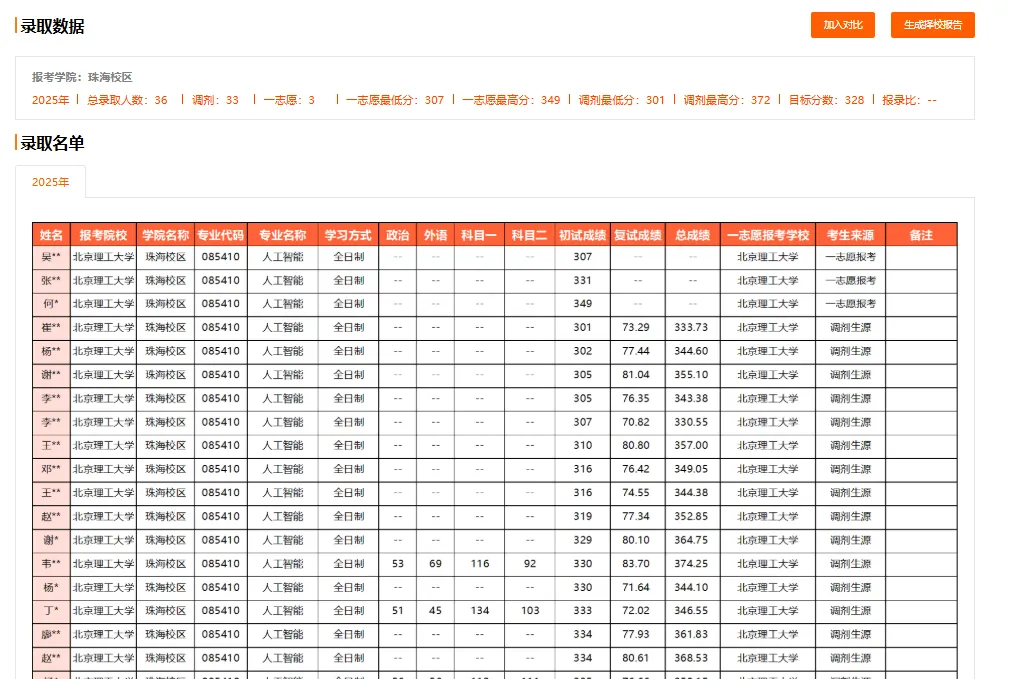The image size is (1013, 679).
Task: Click total score 368.53
Action: pyautogui.click(x=691, y=658)
